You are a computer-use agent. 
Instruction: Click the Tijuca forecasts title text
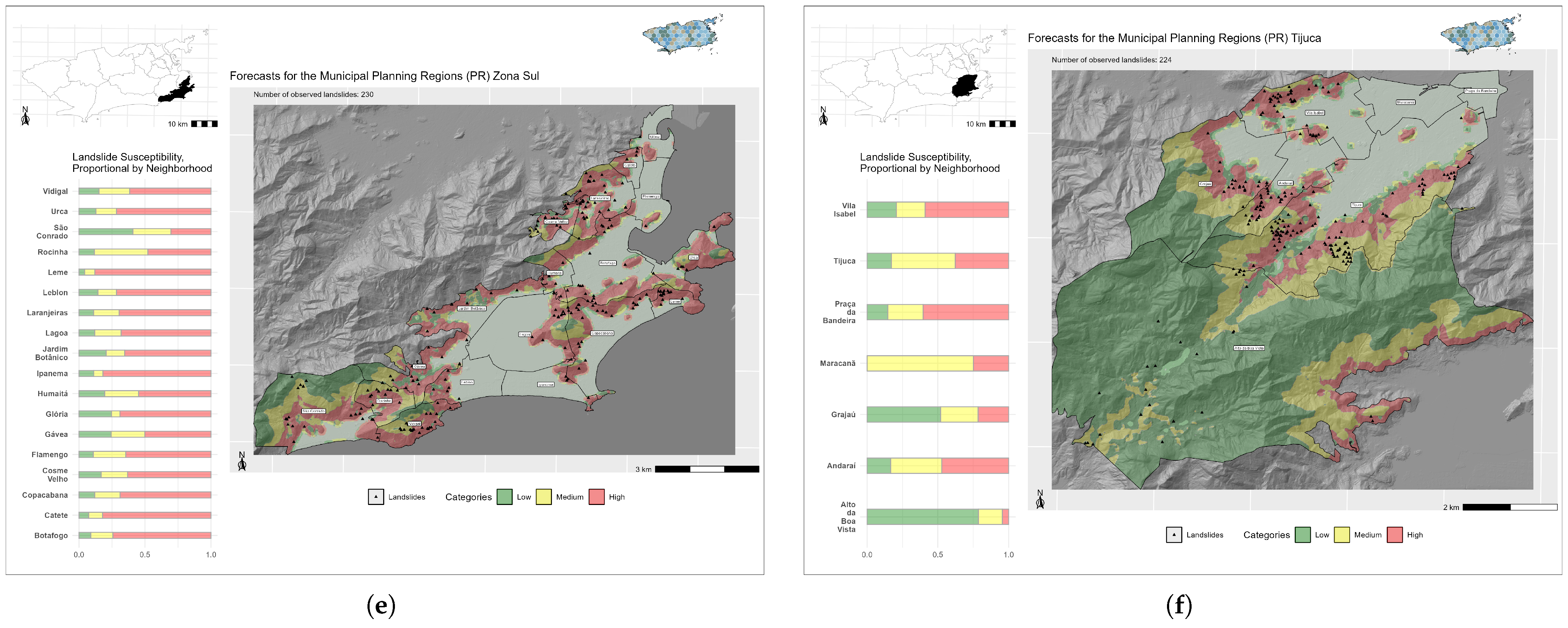(1174, 38)
